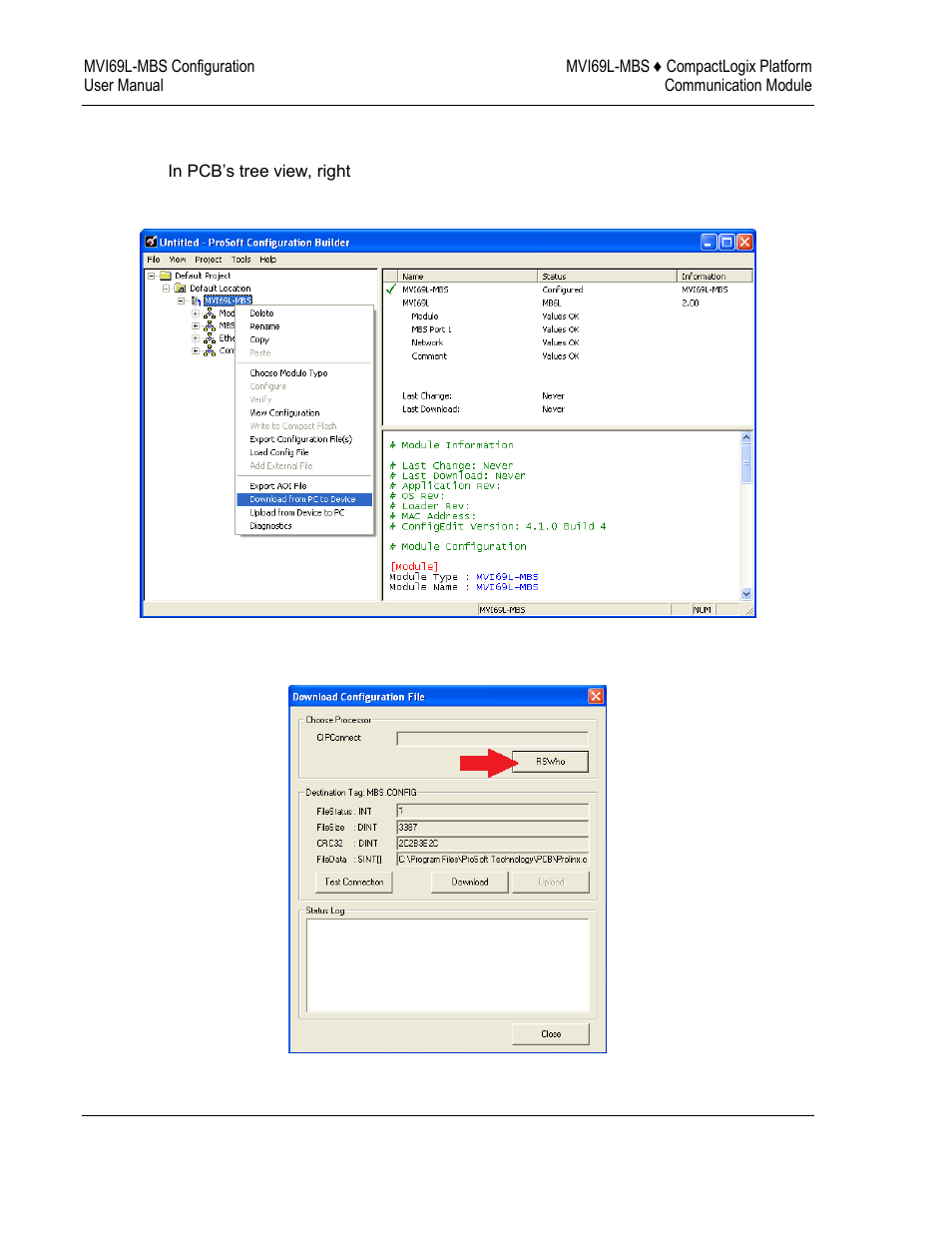This screenshot has width=952, height=1233.
Task: Click the Information column header
Action: click(x=714, y=277)
